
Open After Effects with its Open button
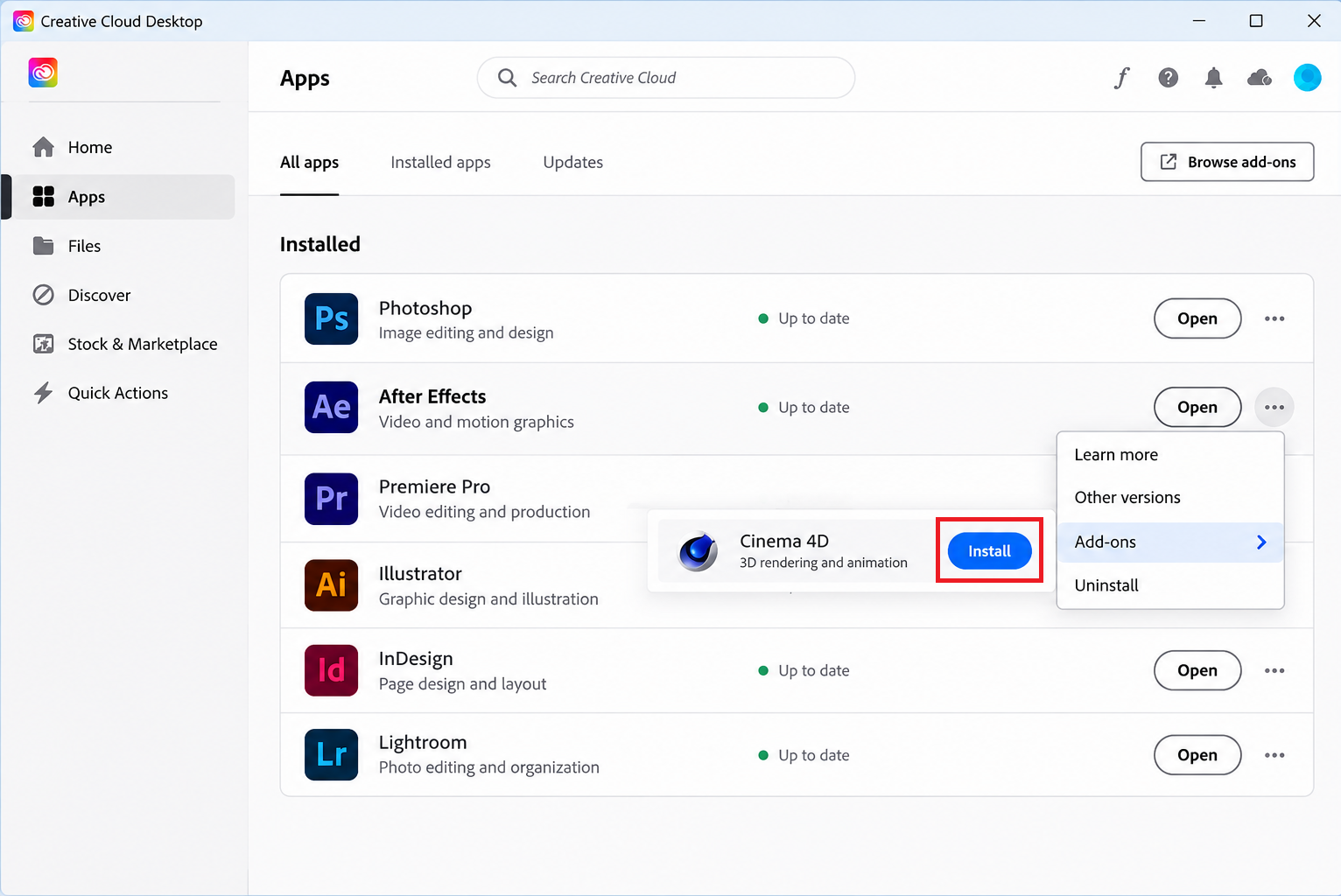pyautogui.click(x=1197, y=407)
